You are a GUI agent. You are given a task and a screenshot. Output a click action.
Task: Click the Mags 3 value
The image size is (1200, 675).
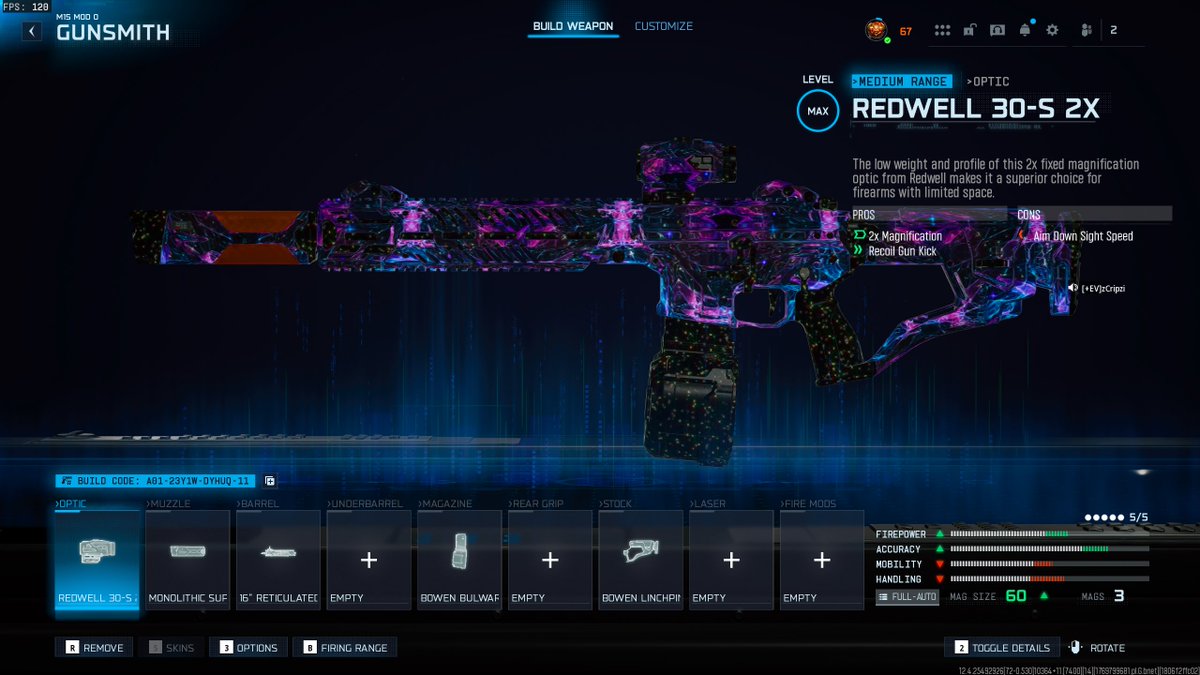pos(1119,596)
